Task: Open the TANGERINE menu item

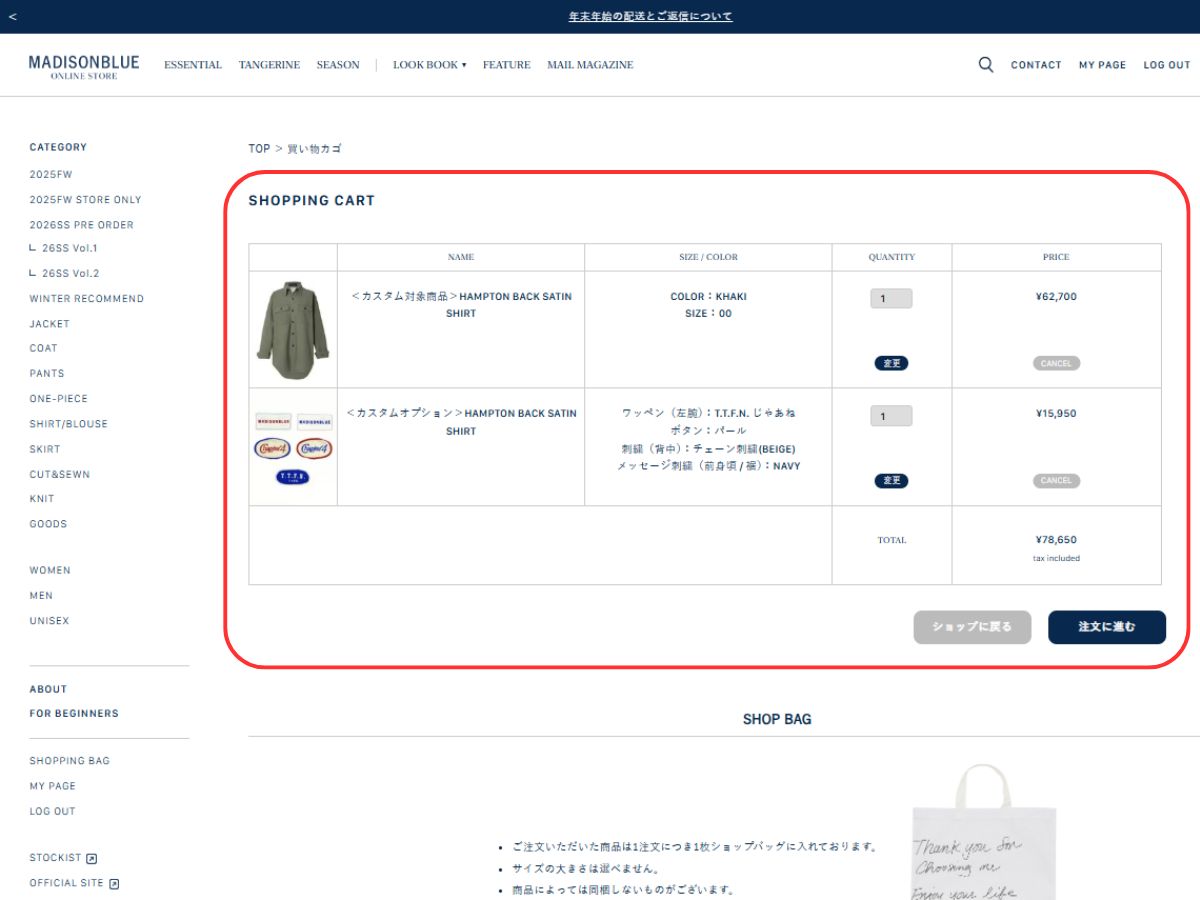Action: click(269, 65)
